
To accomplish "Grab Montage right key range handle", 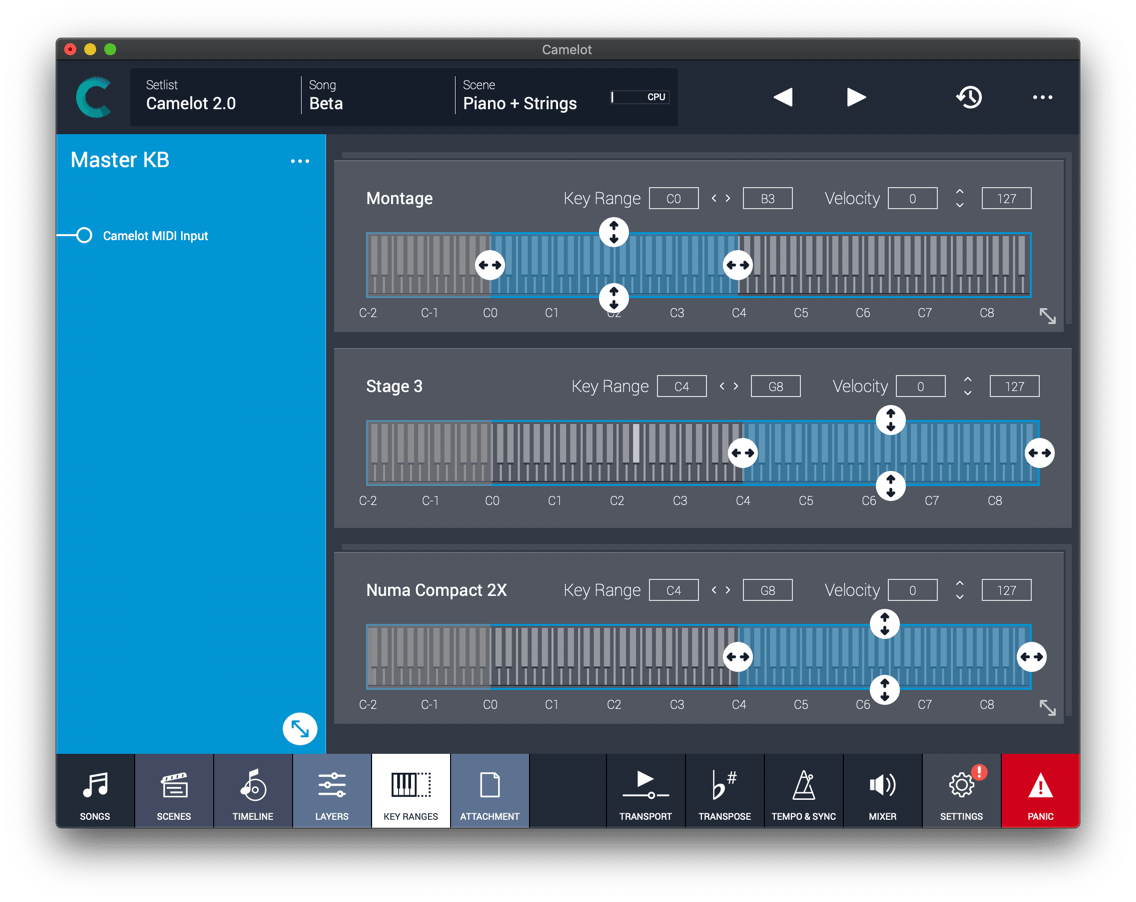I will point(738,265).
